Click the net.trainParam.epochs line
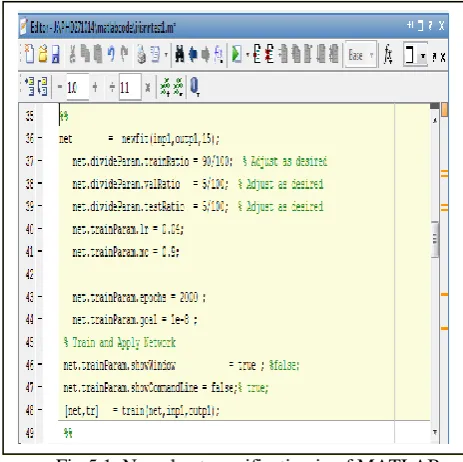 139,297
